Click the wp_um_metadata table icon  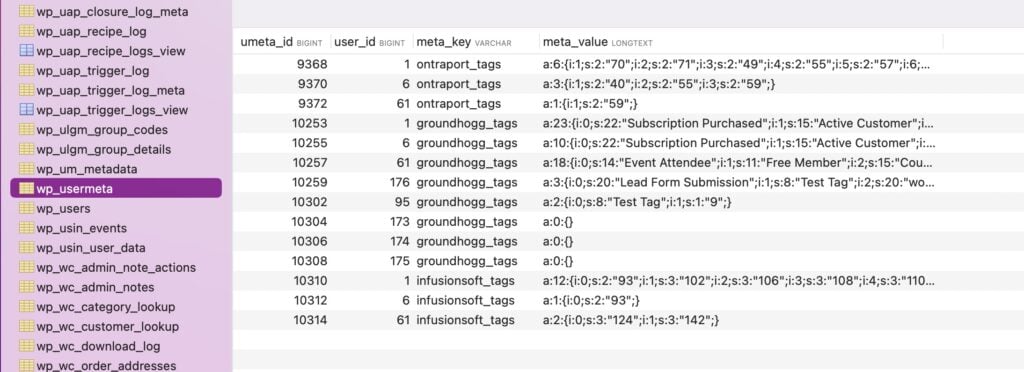[27, 169]
